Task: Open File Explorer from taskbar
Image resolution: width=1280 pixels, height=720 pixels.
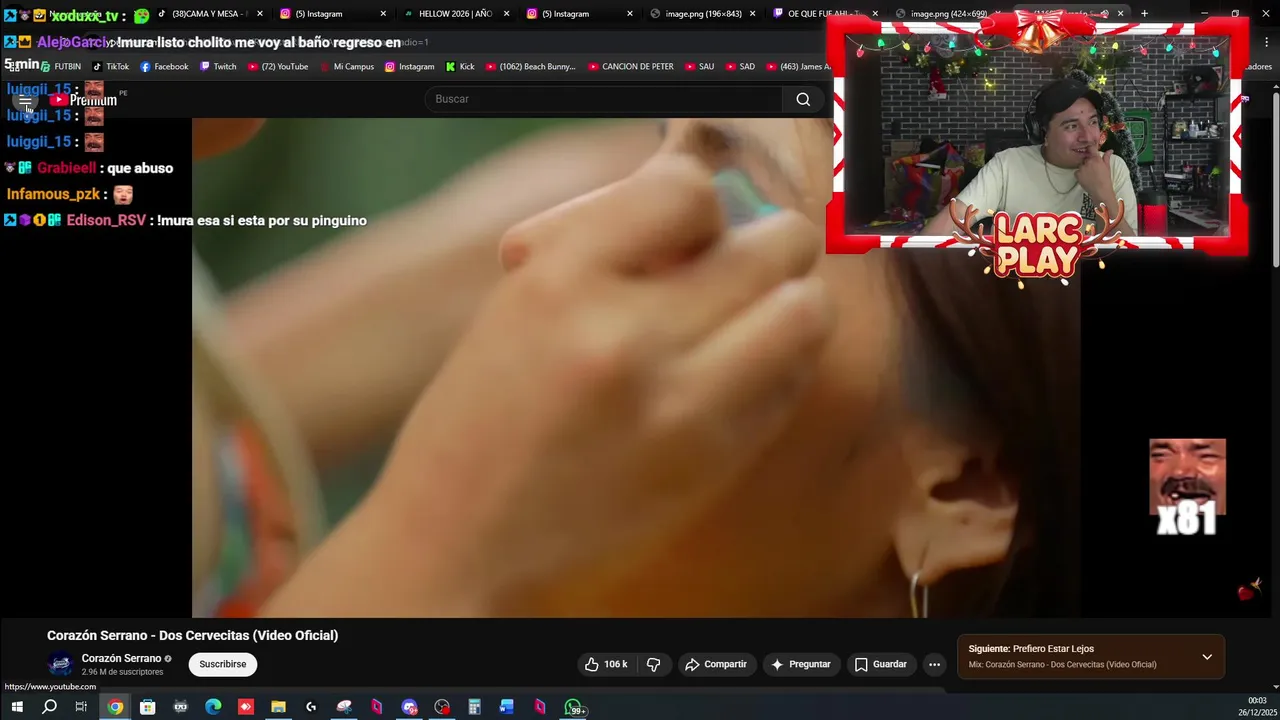Action: click(278, 707)
